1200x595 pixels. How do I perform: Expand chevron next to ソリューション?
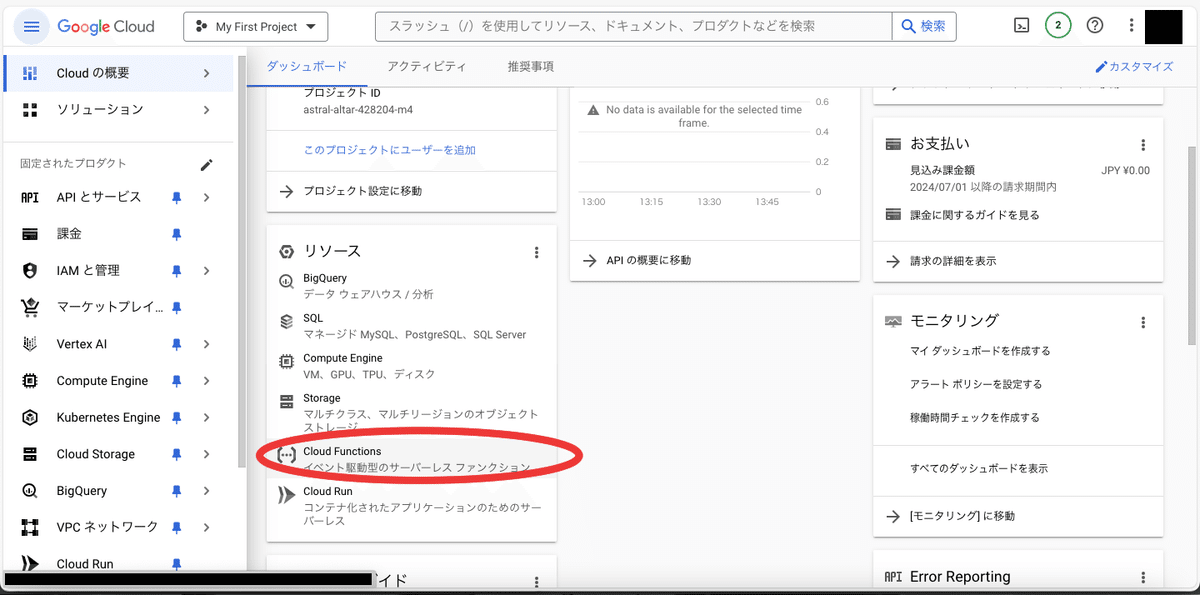coord(206,109)
